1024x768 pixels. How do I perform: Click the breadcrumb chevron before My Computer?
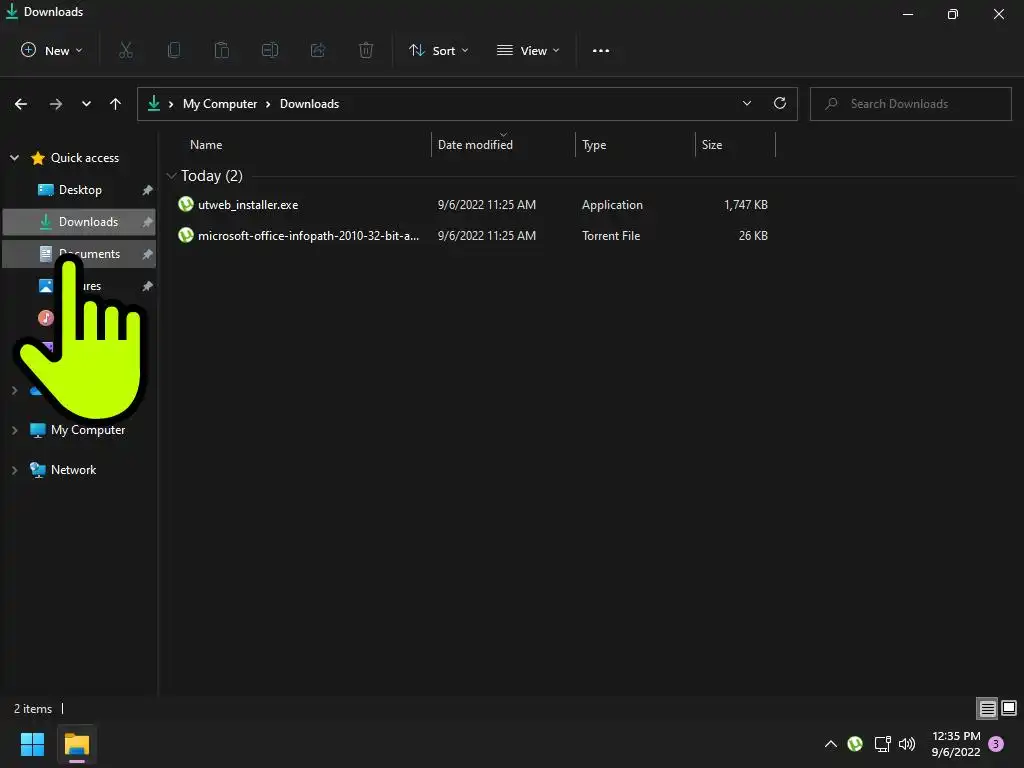click(171, 104)
